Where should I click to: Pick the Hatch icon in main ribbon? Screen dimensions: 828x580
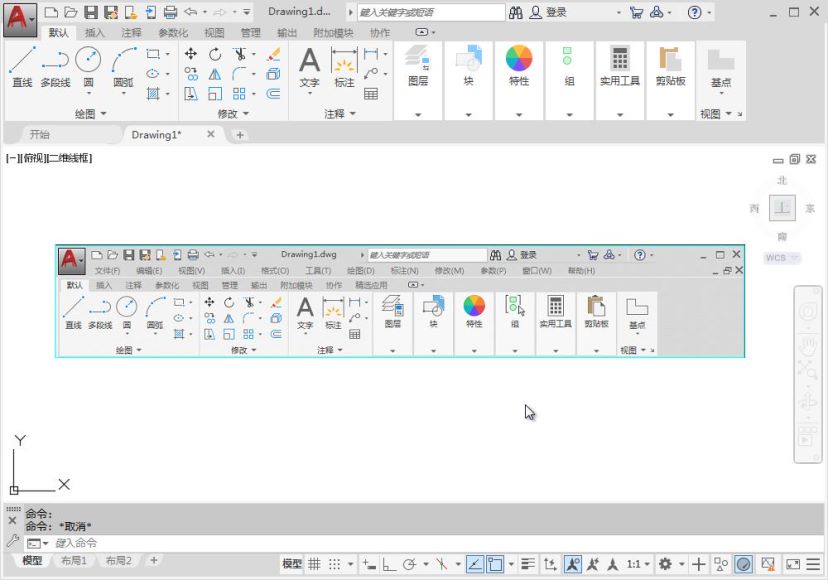(153, 94)
